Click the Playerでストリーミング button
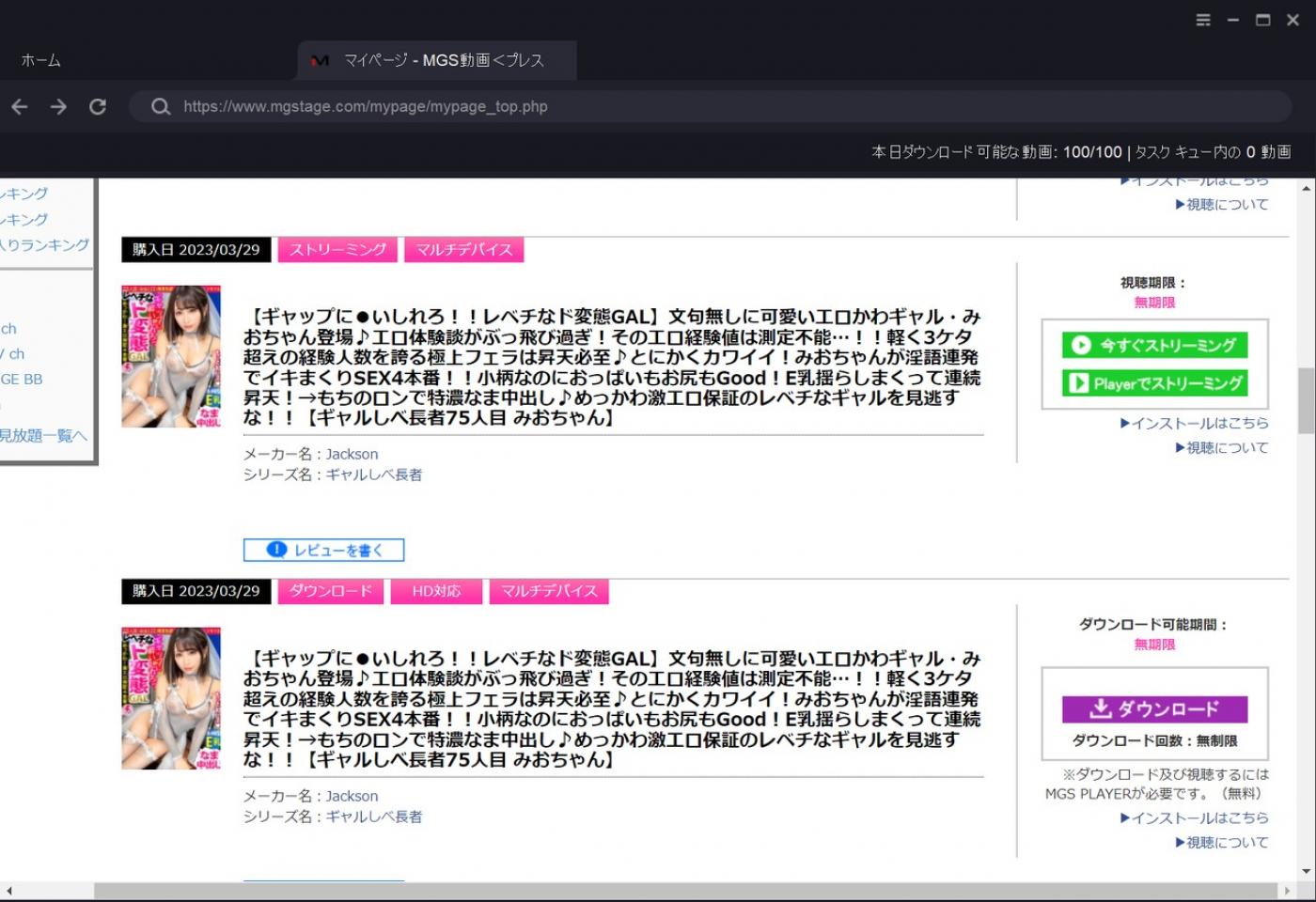The height and width of the screenshot is (902, 1316). pos(1154,383)
